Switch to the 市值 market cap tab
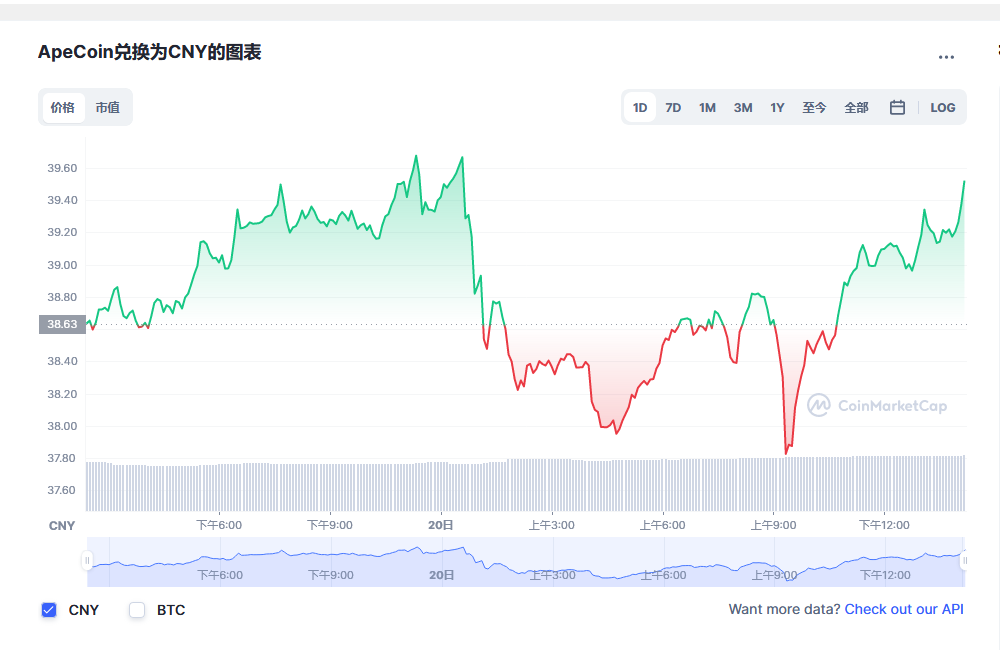Viewport: 1000px width, 650px height. [108, 107]
